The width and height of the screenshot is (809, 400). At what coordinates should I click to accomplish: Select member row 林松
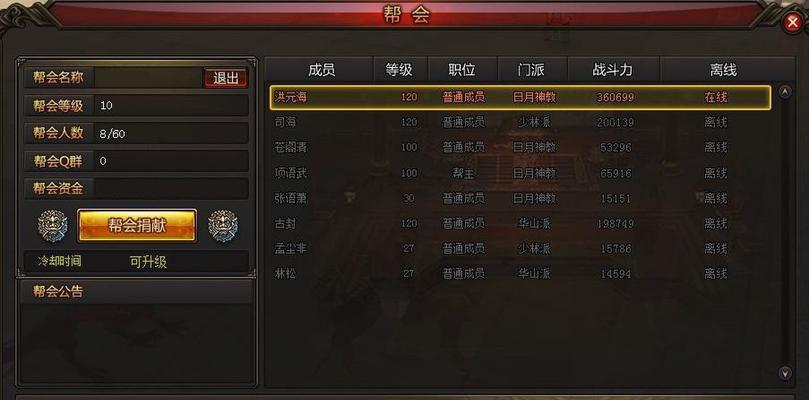point(520,273)
